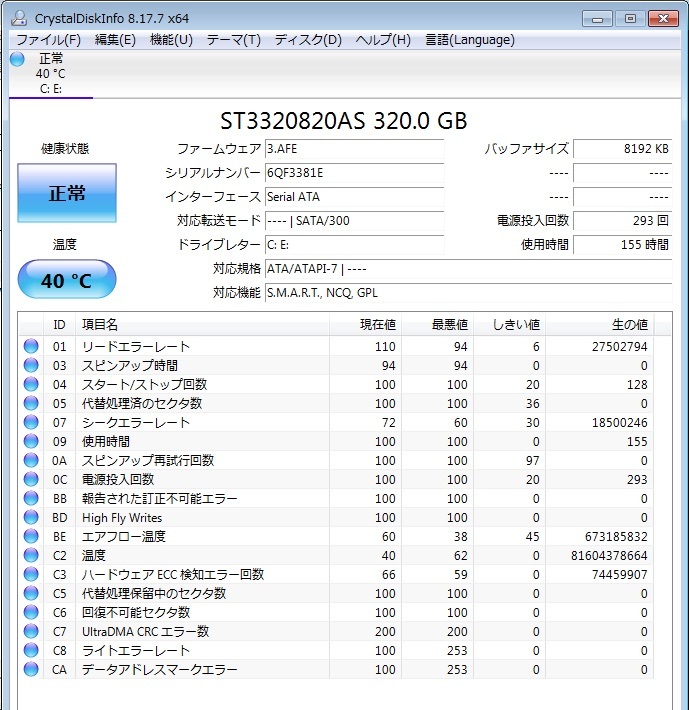Open the ディスク(D) menu

pos(308,40)
